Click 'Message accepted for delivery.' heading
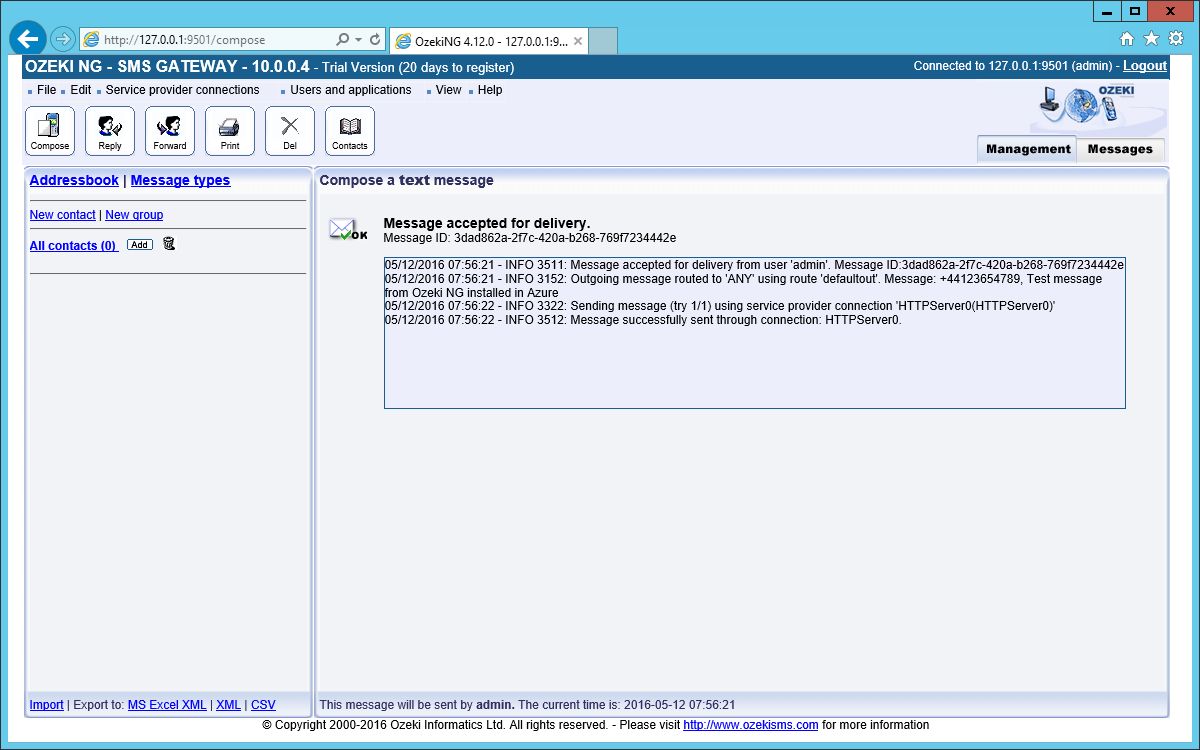1200x750 pixels. [x=487, y=223]
